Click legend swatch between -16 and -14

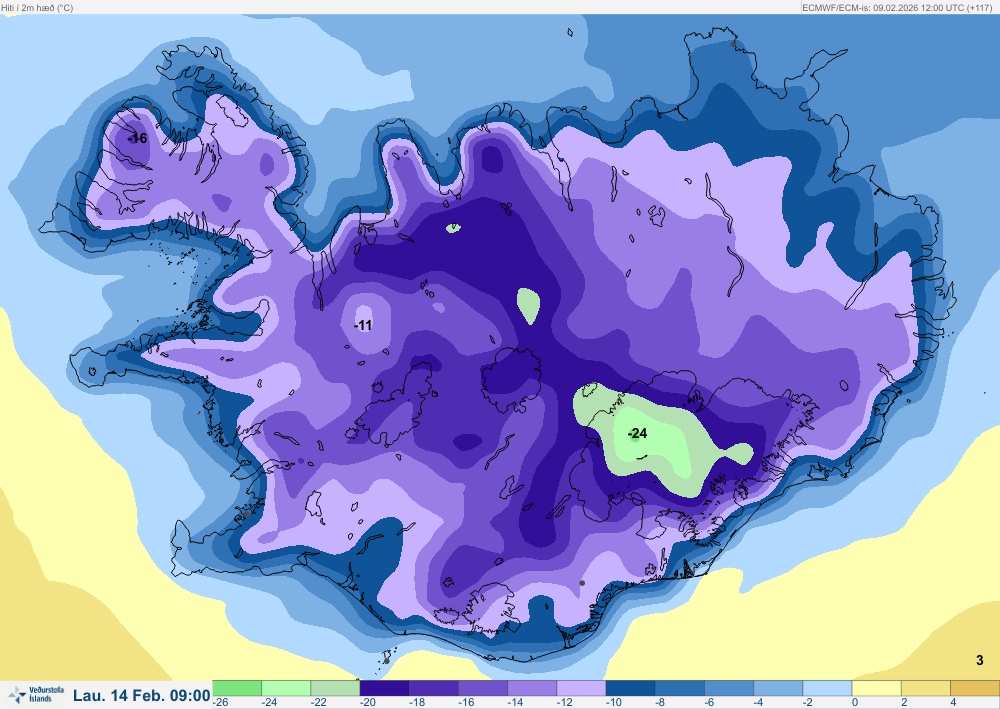click(x=482, y=688)
